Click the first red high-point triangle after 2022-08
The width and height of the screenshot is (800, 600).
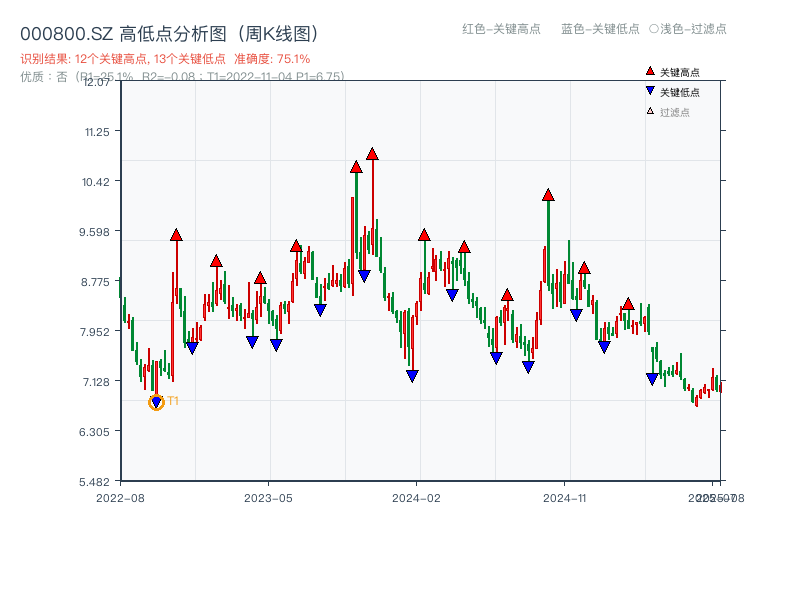coord(176,235)
